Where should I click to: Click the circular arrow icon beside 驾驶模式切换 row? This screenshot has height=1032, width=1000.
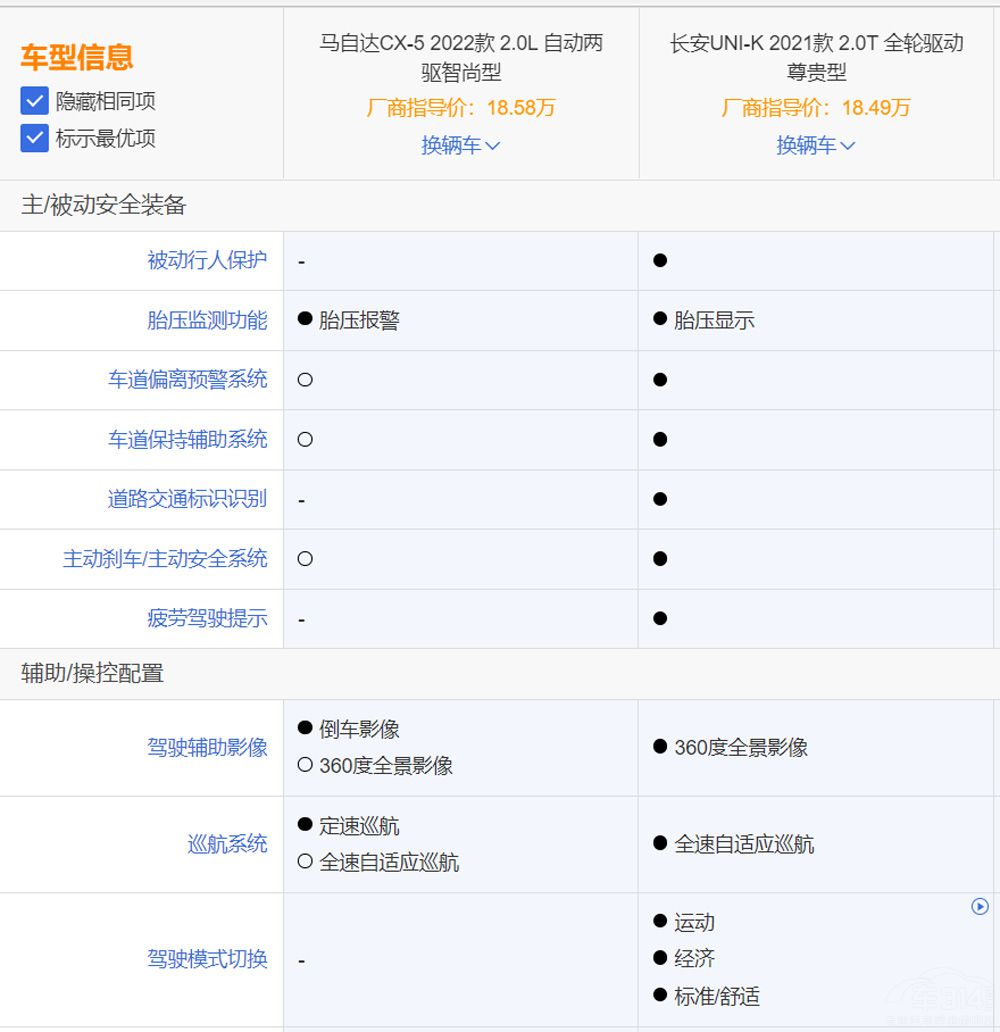(981, 906)
